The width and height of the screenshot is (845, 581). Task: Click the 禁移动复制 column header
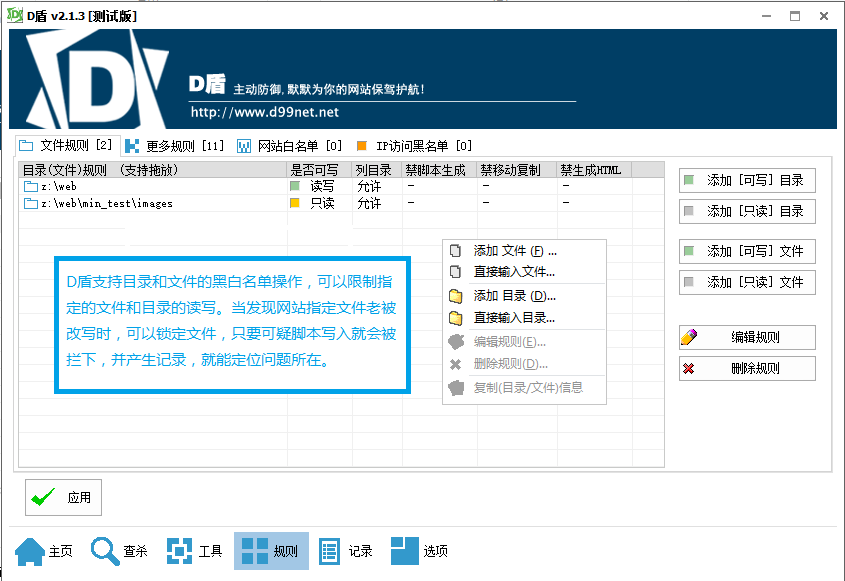tap(517, 170)
